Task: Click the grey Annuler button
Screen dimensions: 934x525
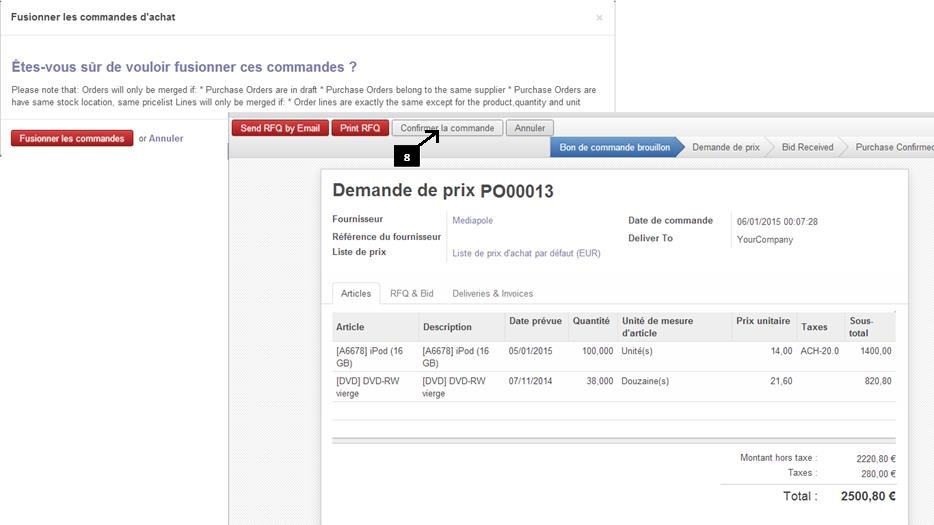Action: pos(530,128)
